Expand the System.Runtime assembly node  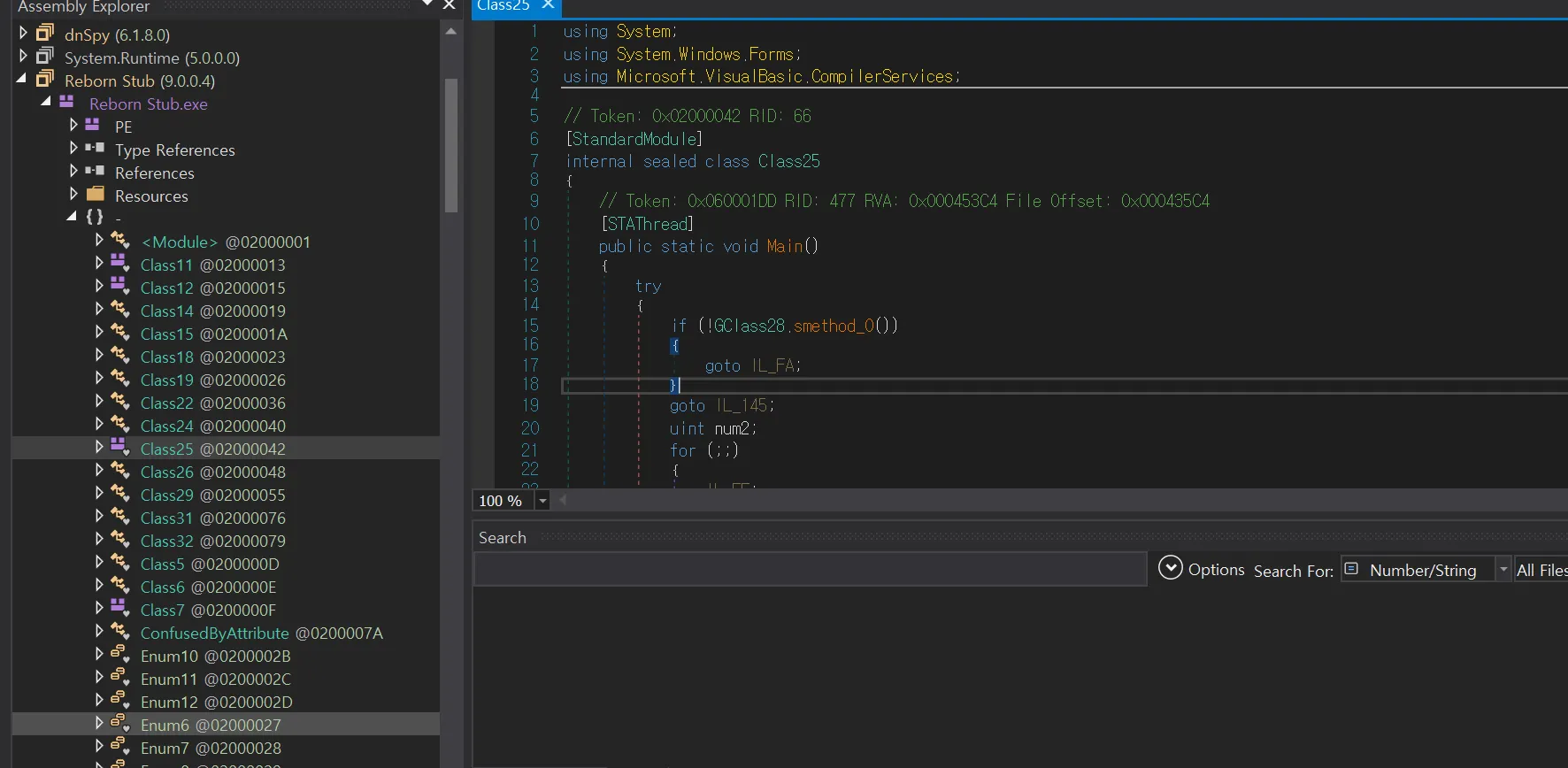click(23, 57)
